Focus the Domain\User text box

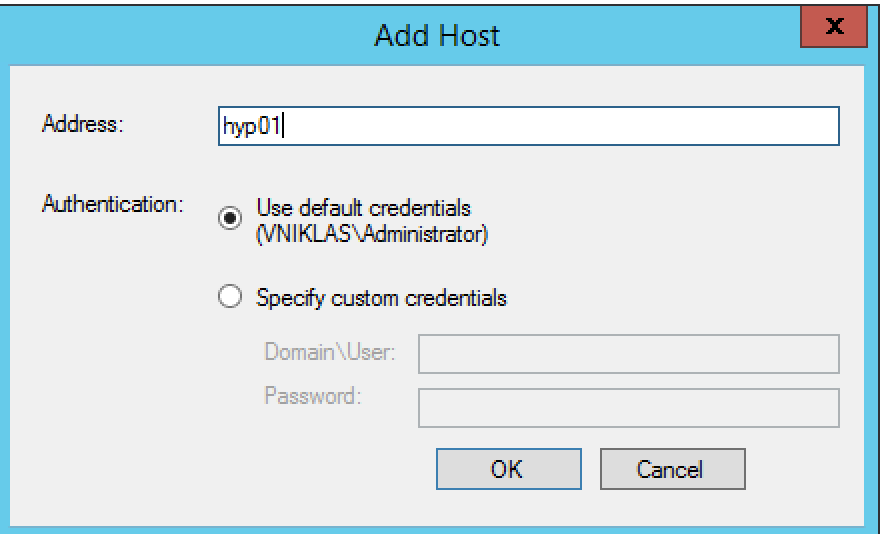[x=629, y=354]
